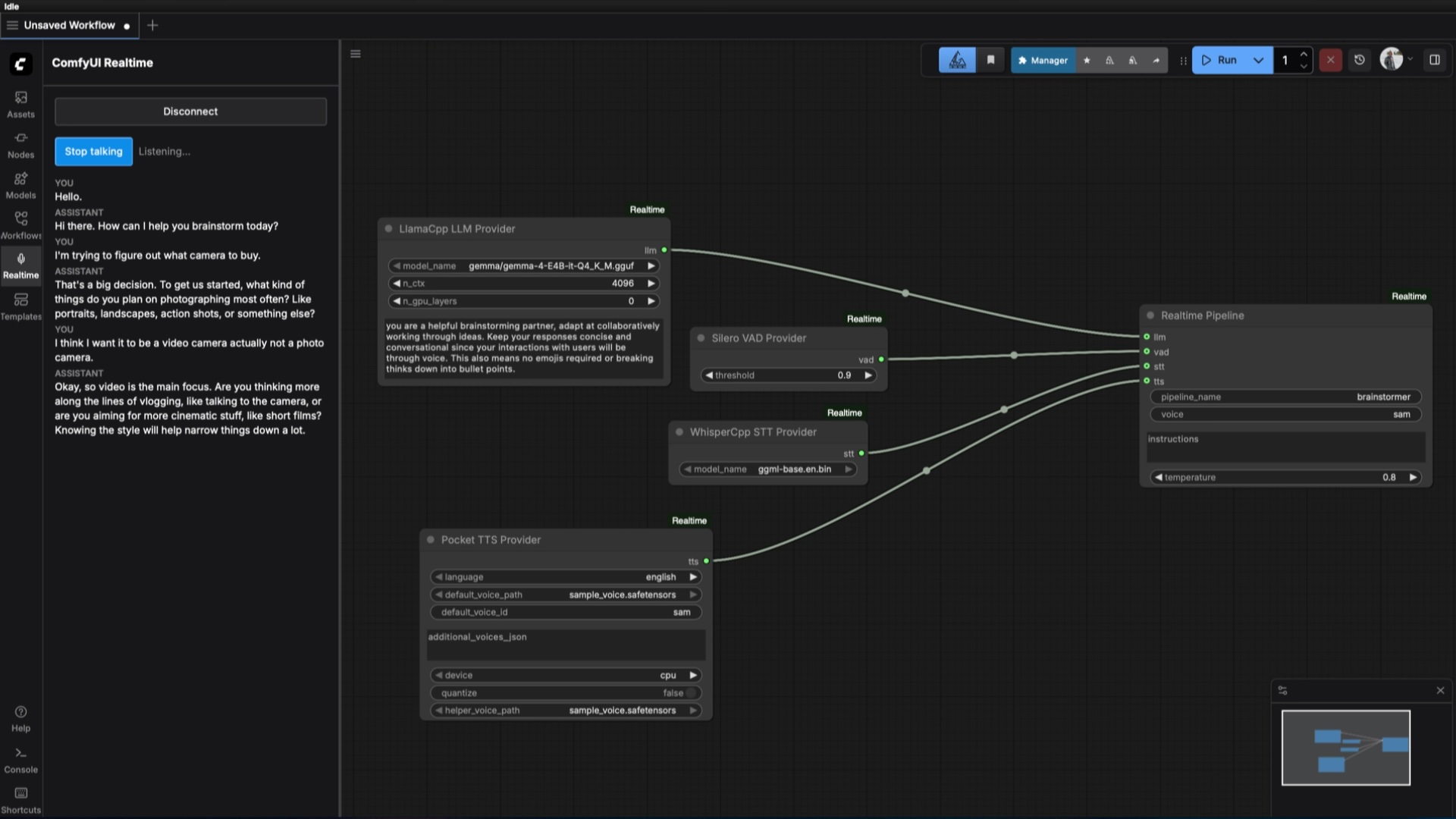Open the Unsaved Workflow tab menu icon
The height and width of the screenshot is (819, 1456).
[x=12, y=25]
